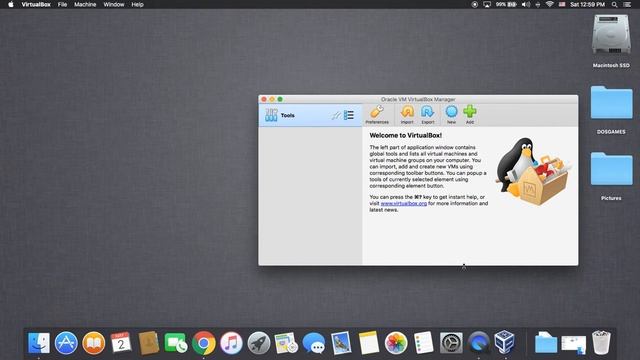Click the battery status in menu bar
640x360 pixels.
pos(506,4)
